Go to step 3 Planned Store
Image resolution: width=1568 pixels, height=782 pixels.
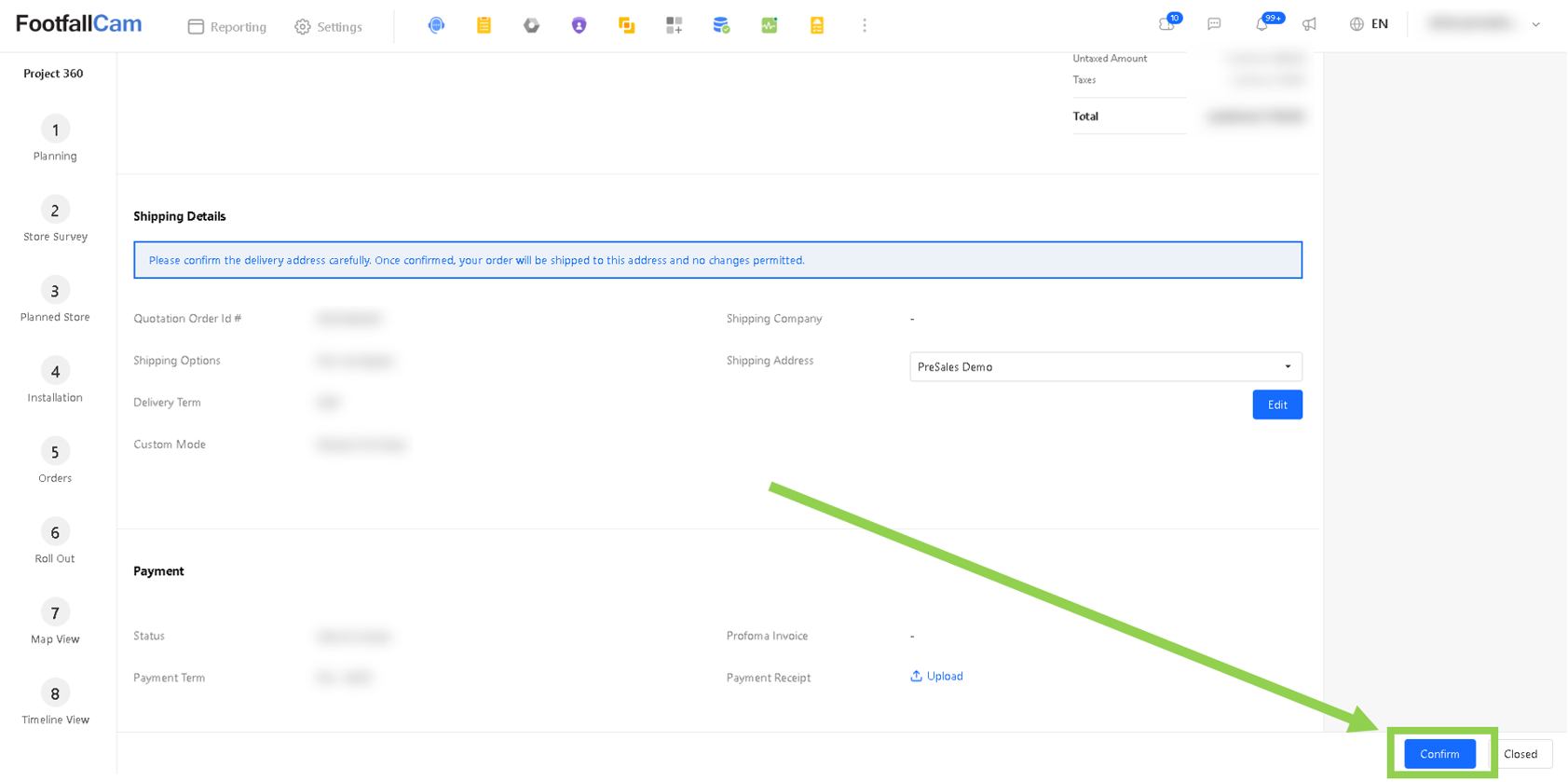pos(55,300)
